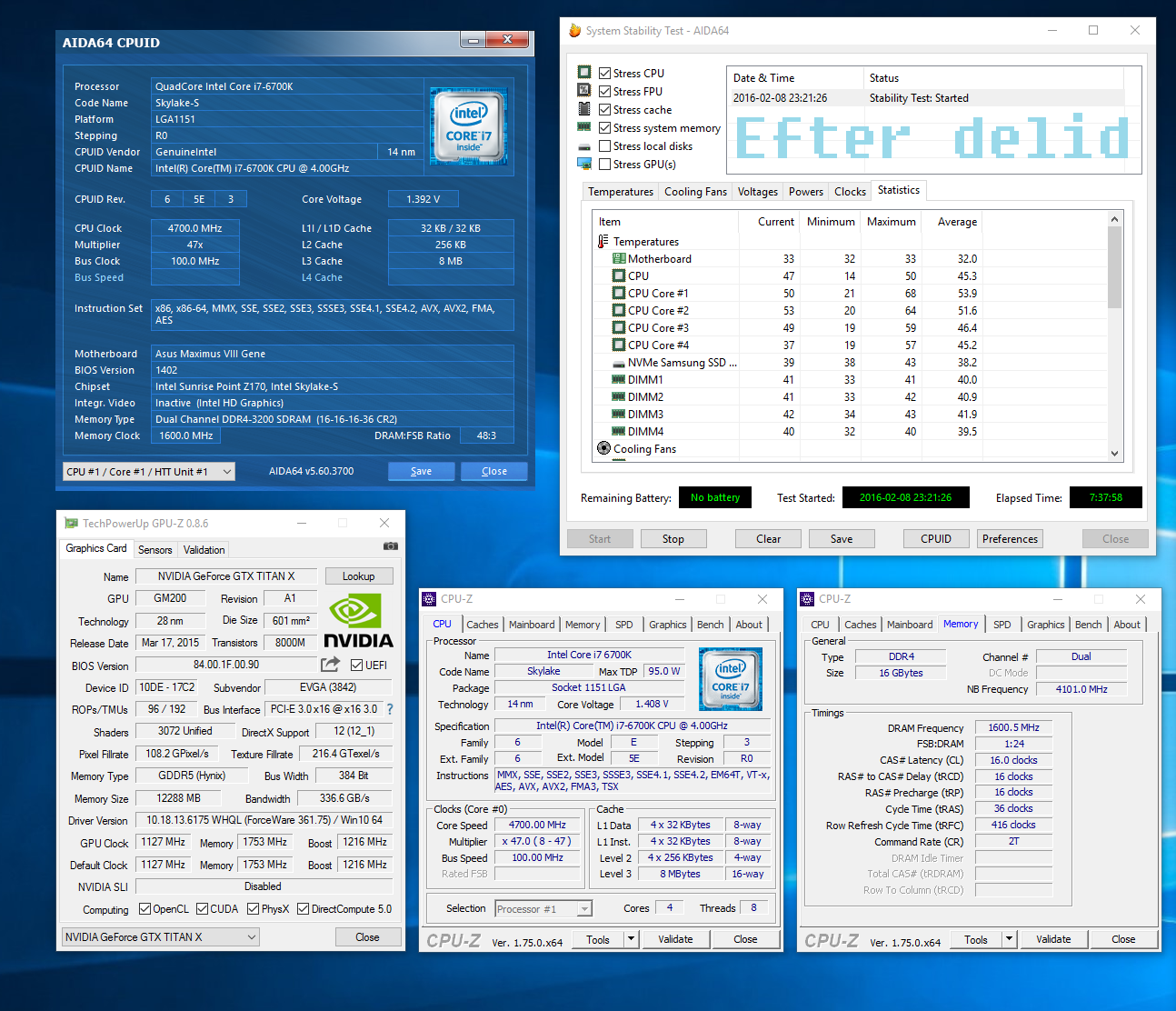Uncheck Stress CPU checkbox

[x=604, y=73]
